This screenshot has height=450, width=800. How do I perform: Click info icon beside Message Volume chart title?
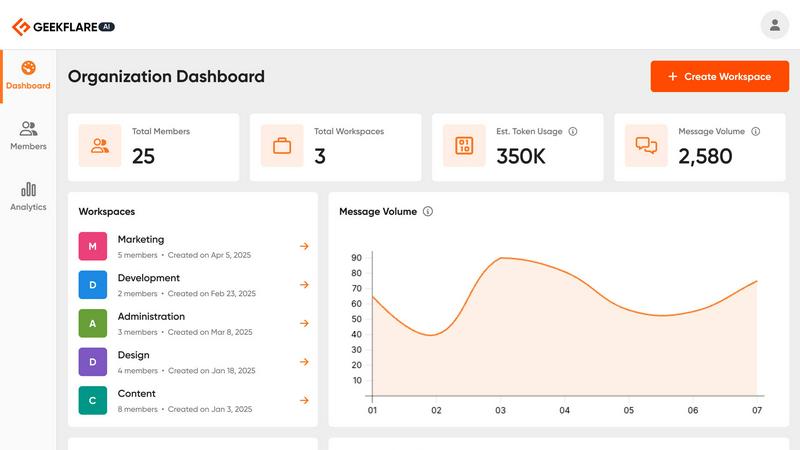click(x=428, y=212)
